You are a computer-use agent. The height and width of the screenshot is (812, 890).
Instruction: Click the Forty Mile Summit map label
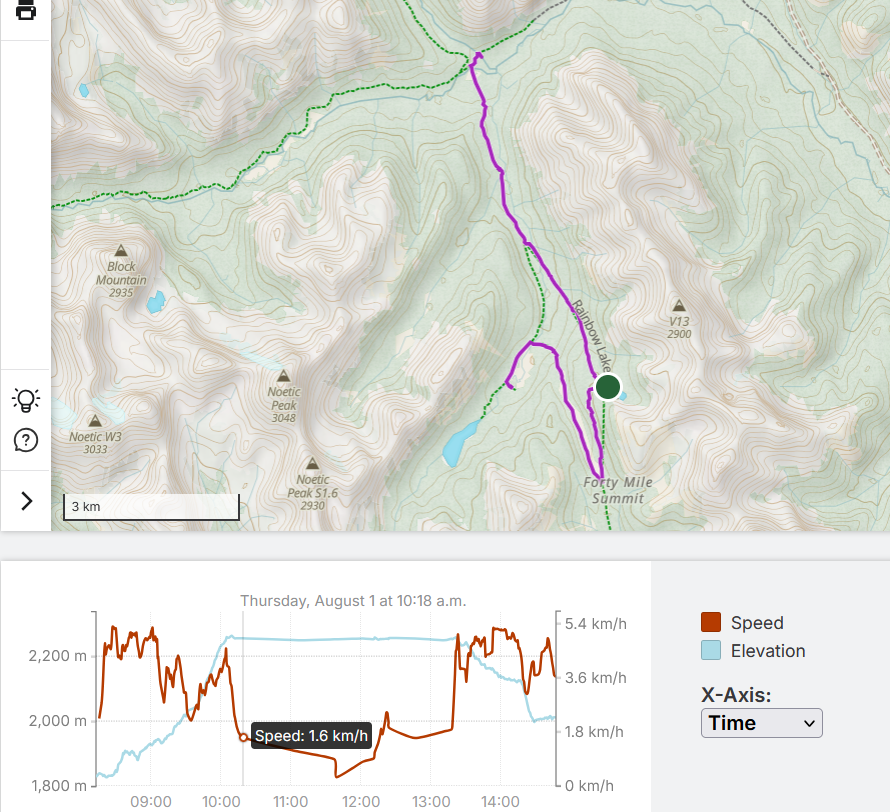click(618, 490)
